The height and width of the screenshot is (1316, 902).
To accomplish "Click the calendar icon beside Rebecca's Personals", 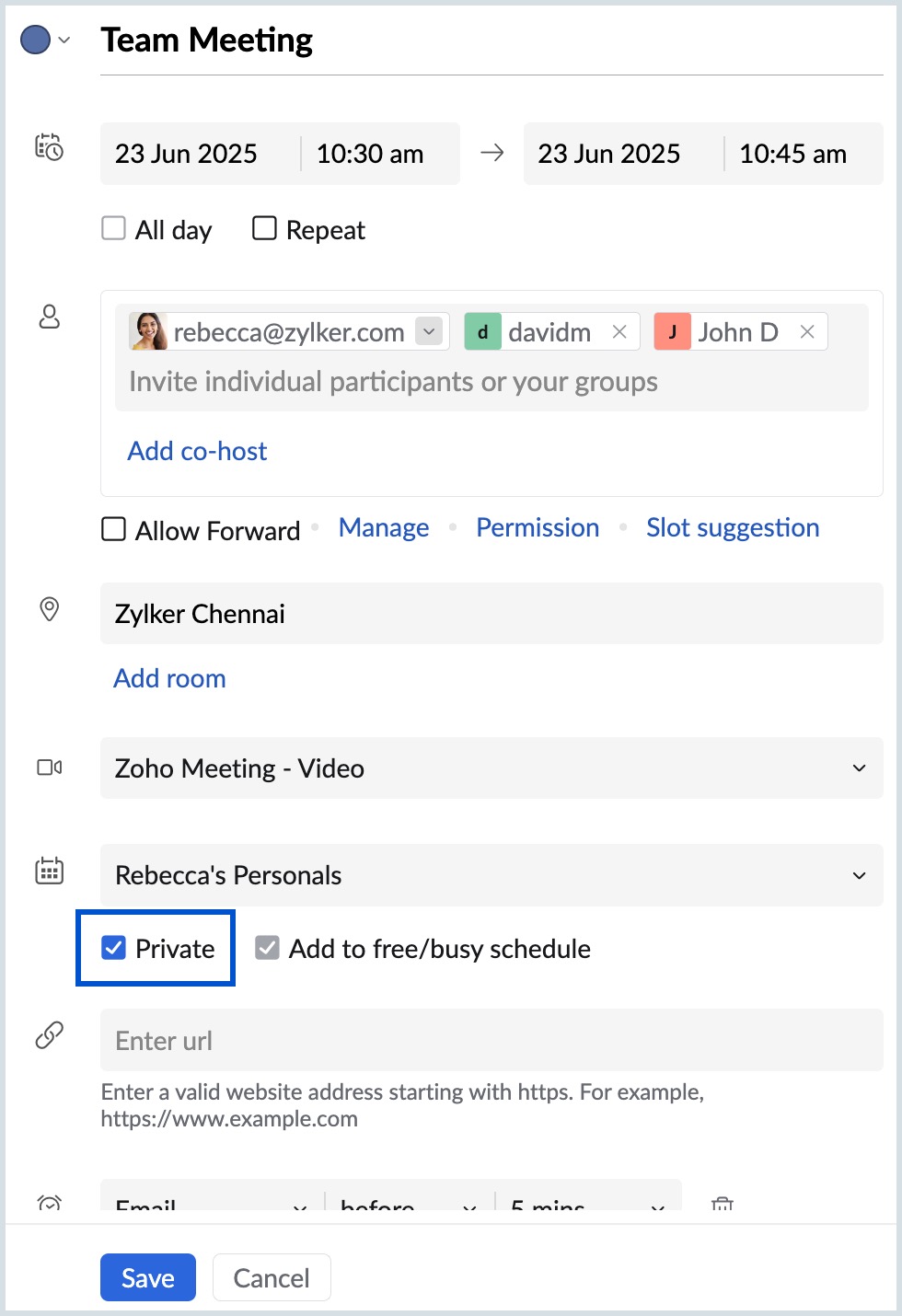I will (x=50, y=871).
